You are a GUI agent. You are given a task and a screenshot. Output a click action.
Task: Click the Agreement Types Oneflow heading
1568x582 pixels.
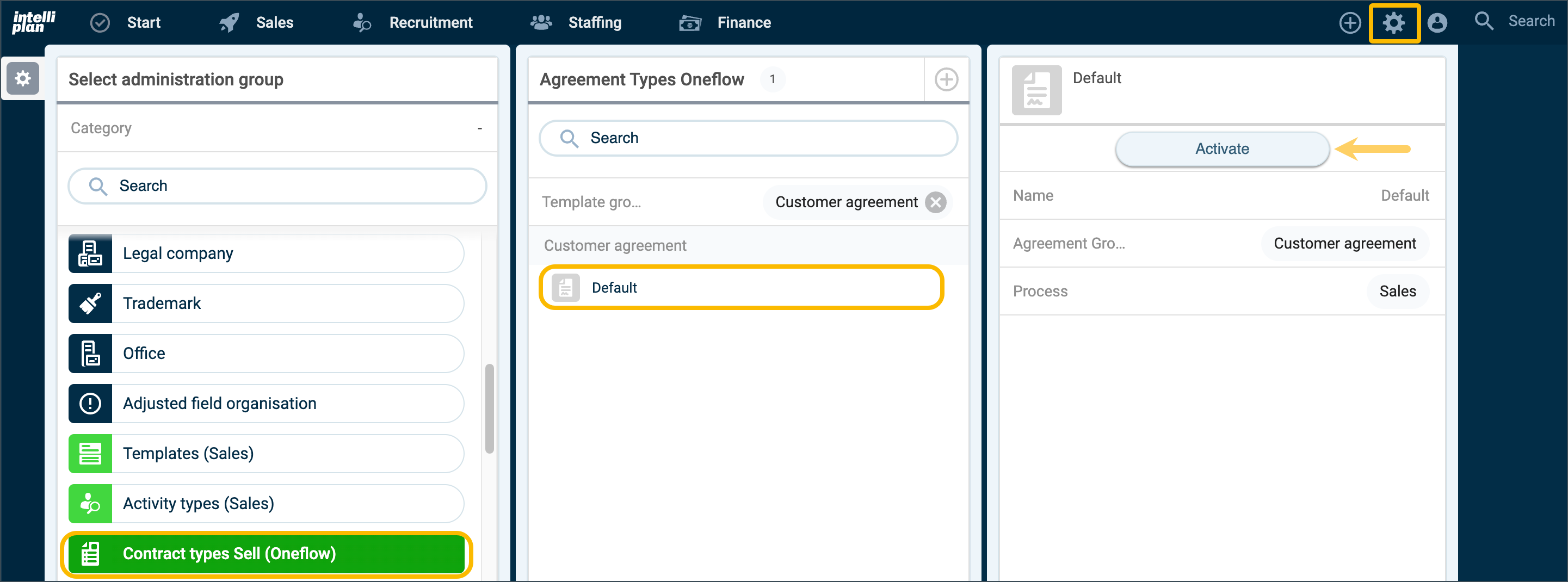[x=641, y=79]
